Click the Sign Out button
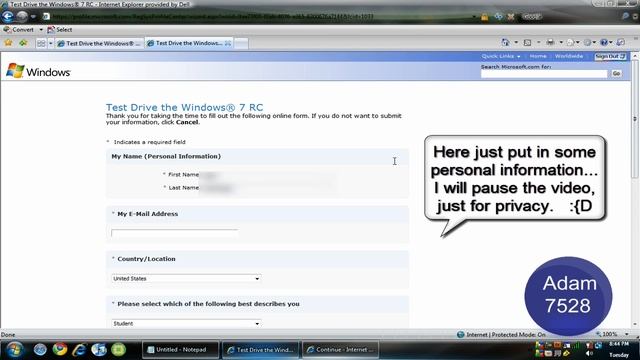 coord(610,56)
